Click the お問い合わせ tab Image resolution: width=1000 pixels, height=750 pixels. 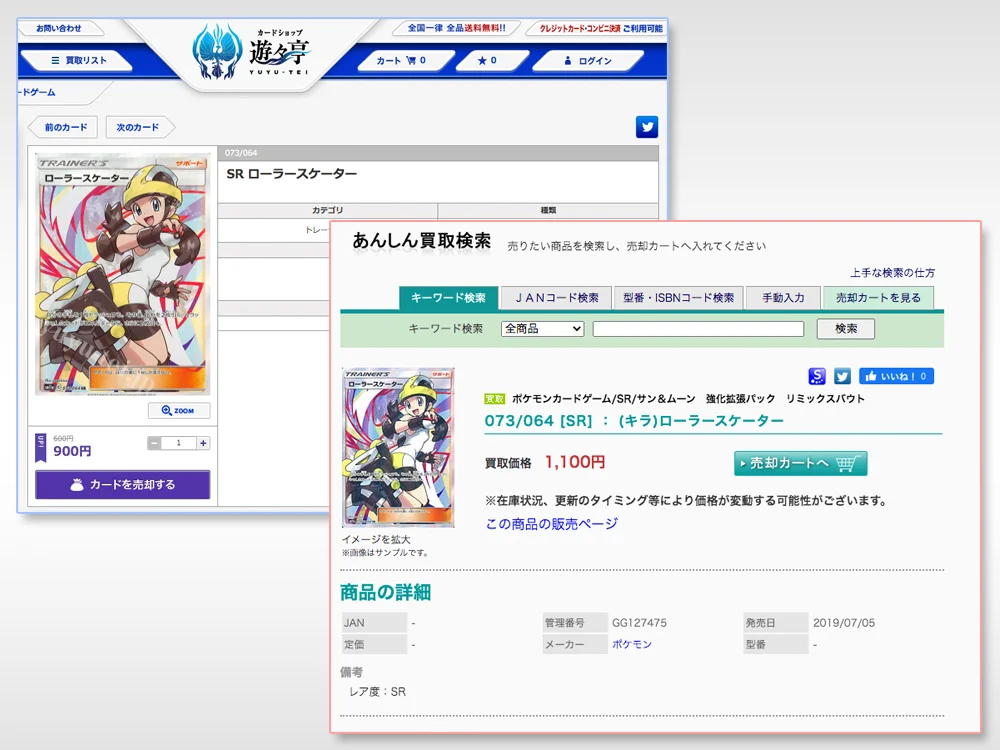[59, 28]
